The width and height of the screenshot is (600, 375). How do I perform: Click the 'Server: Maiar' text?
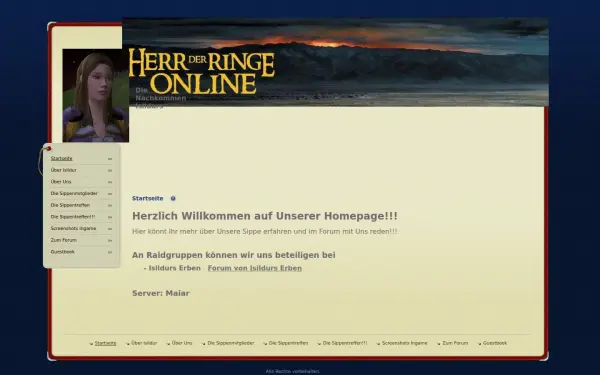tap(161, 293)
